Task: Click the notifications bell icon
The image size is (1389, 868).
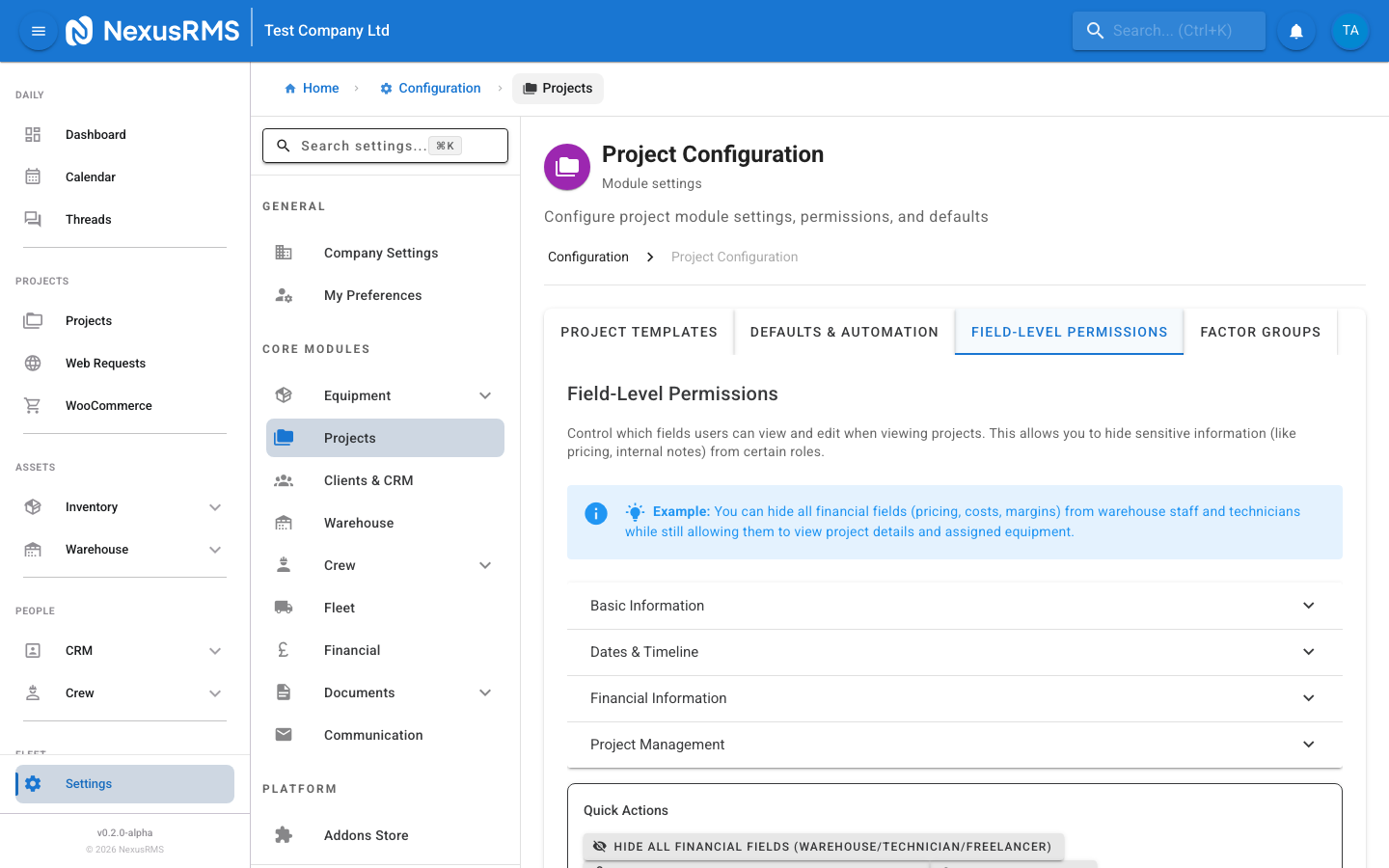Action: coord(1296,31)
